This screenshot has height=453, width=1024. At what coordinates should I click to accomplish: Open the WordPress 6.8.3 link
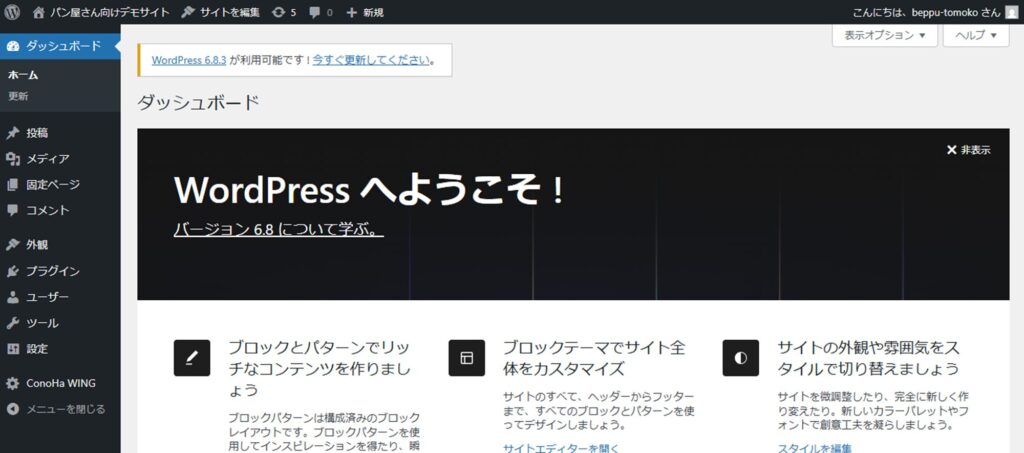189,60
